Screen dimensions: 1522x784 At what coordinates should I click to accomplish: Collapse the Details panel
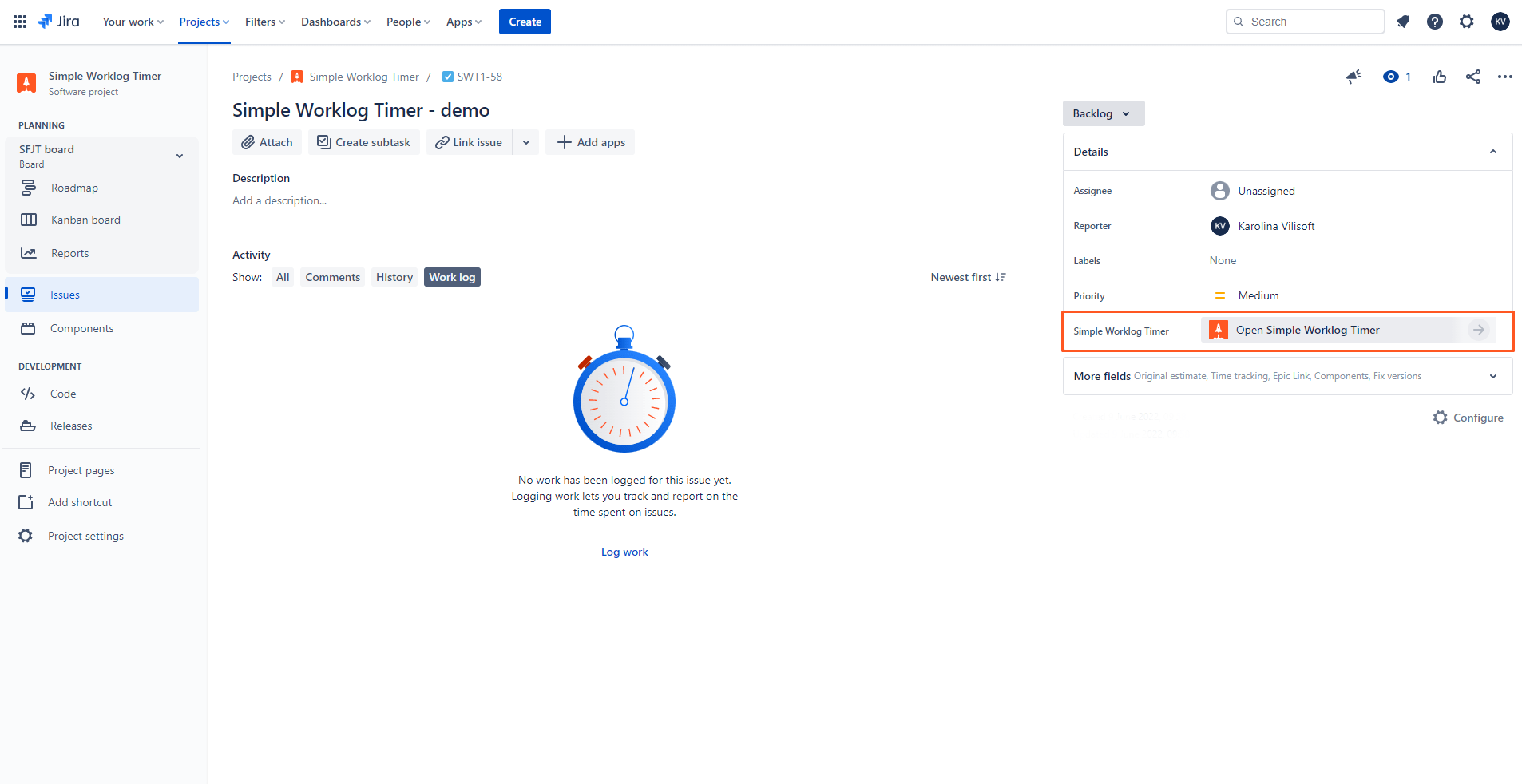click(x=1493, y=152)
